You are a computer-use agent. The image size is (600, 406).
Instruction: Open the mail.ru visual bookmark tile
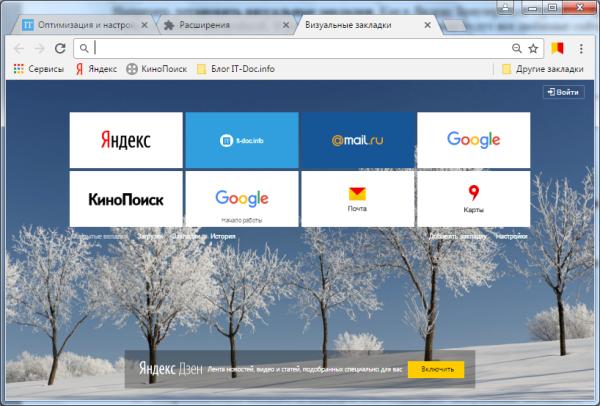[358, 140]
